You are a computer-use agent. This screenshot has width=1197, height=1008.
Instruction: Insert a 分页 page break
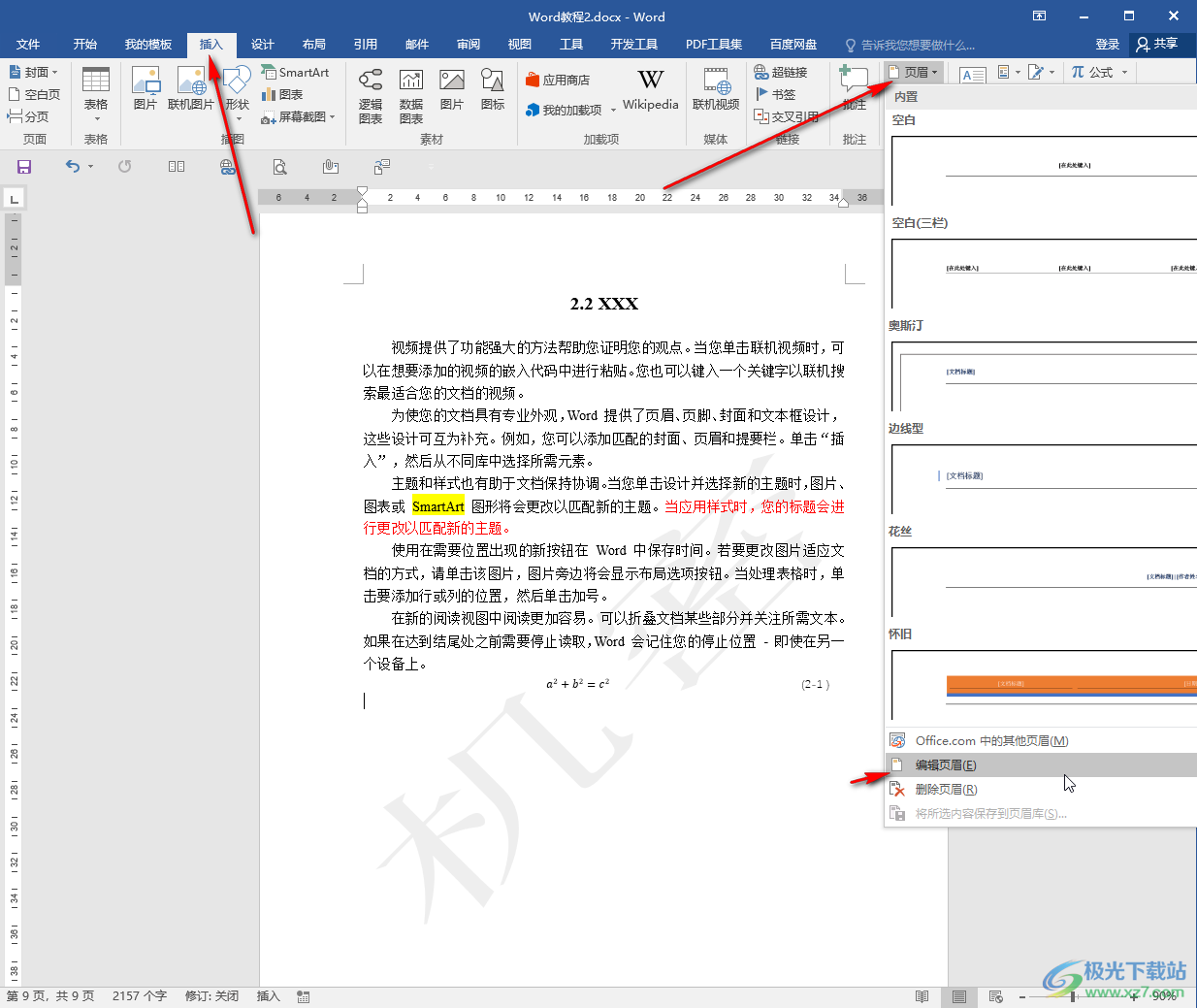pyautogui.click(x=28, y=116)
